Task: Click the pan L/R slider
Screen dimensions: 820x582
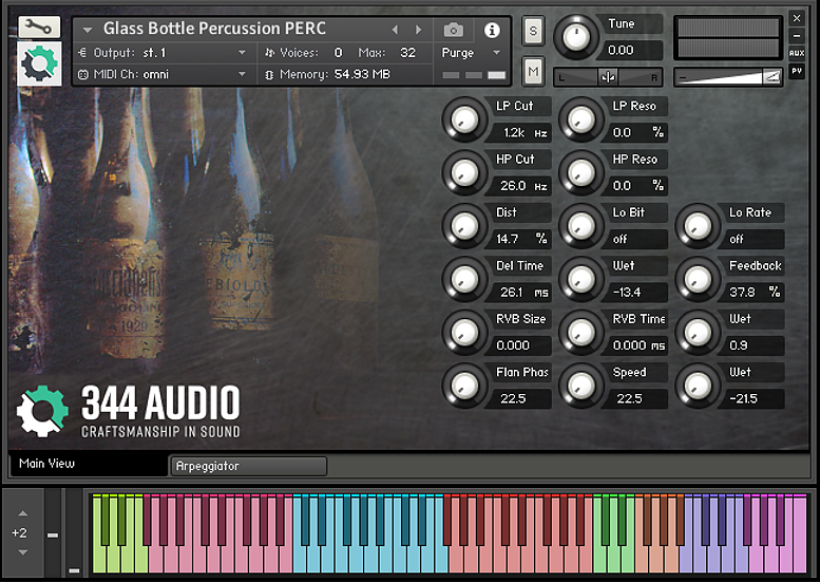Action: [608, 77]
